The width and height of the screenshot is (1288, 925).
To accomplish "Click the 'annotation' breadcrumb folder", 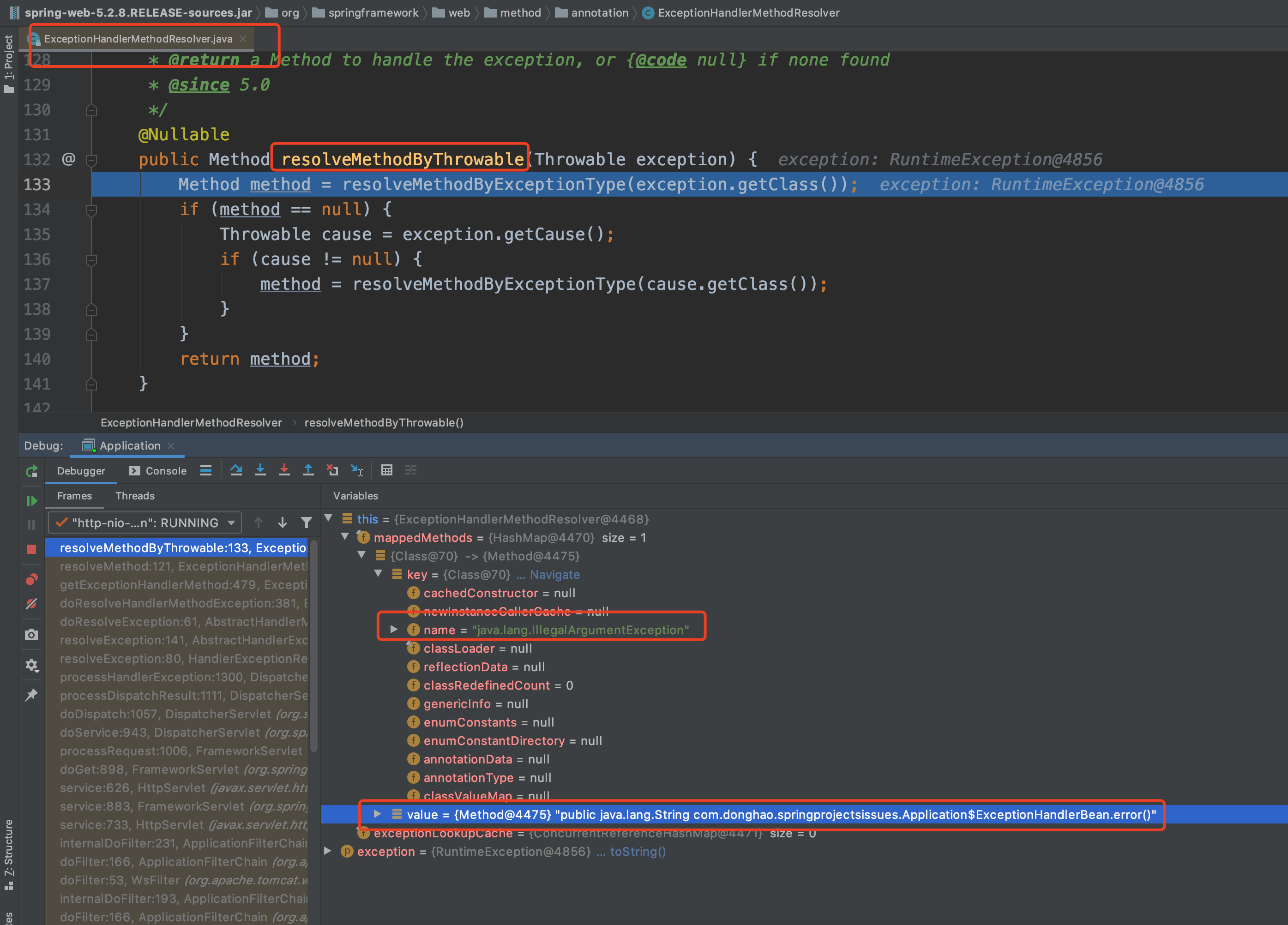I will coord(592,12).
